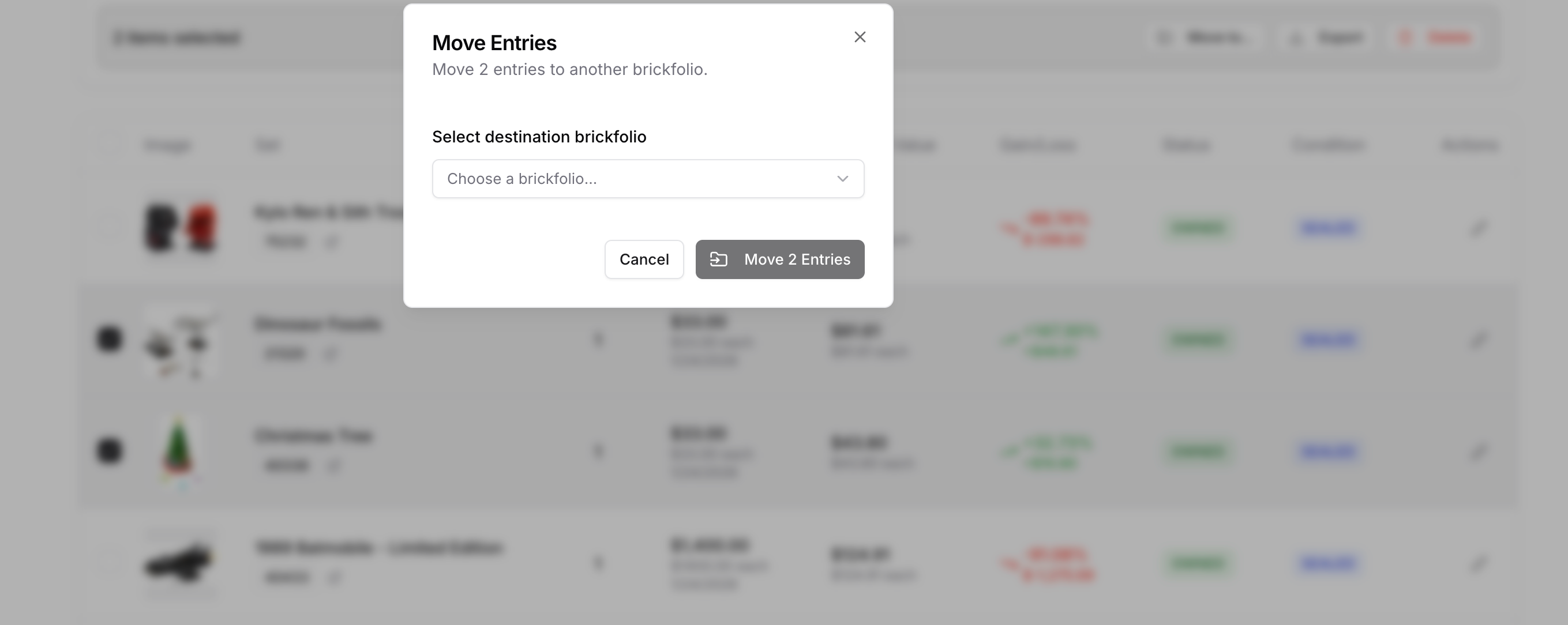This screenshot has width=1568, height=625.
Task: Tick the 1989 Batmobile row checkbox
Action: point(110,562)
